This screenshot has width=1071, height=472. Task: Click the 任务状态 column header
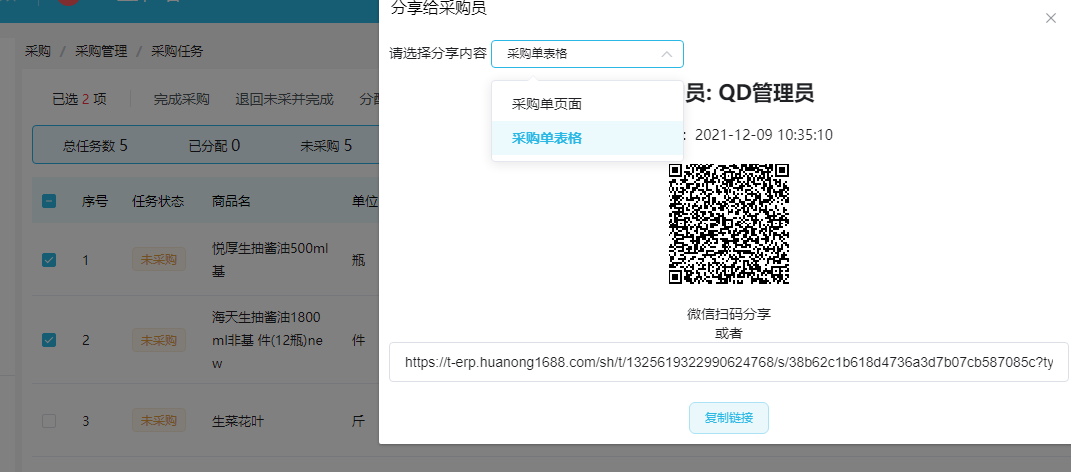coord(158,201)
